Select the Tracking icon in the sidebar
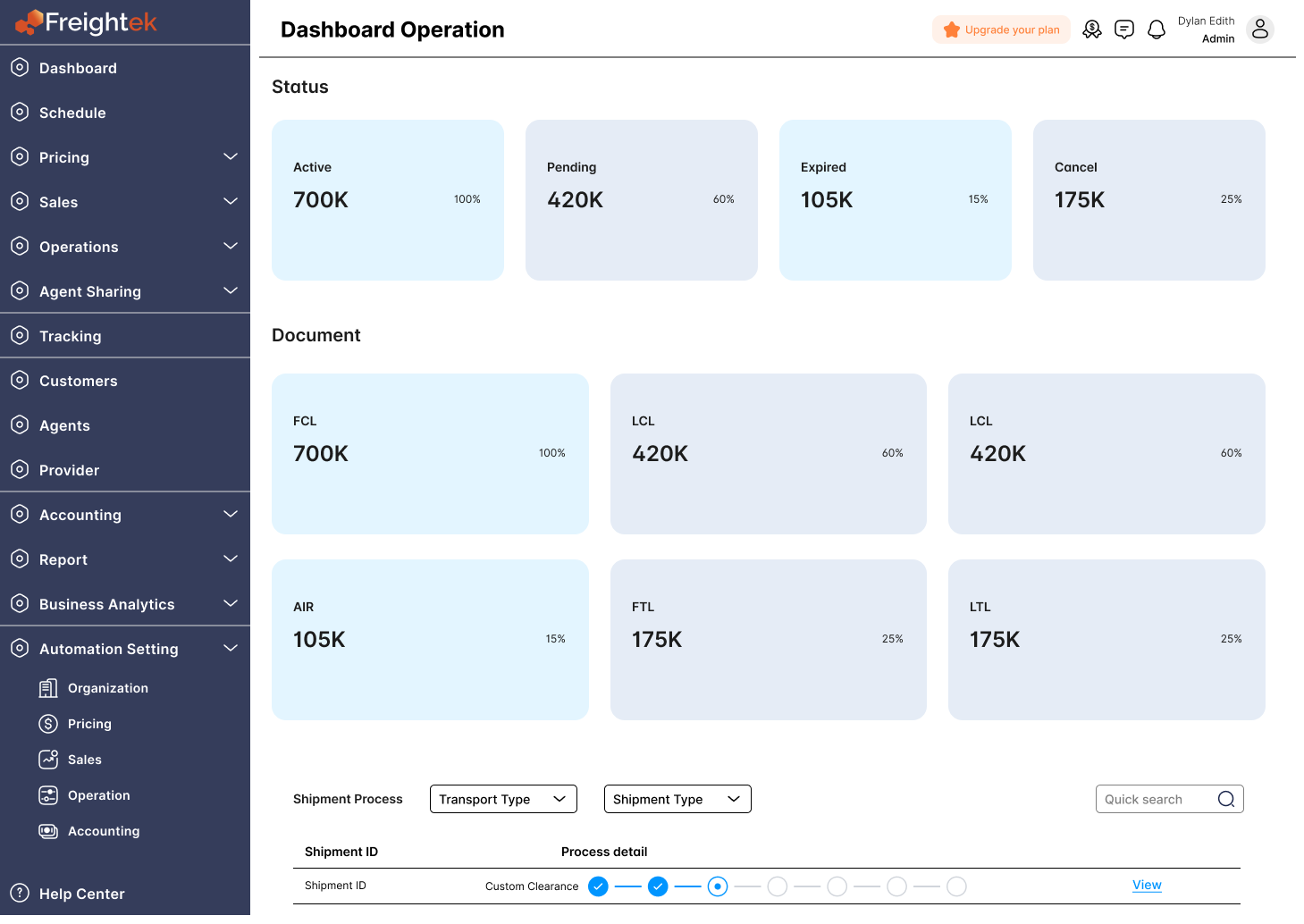The width and height of the screenshot is (1304, 924). (x=20, y=336)
